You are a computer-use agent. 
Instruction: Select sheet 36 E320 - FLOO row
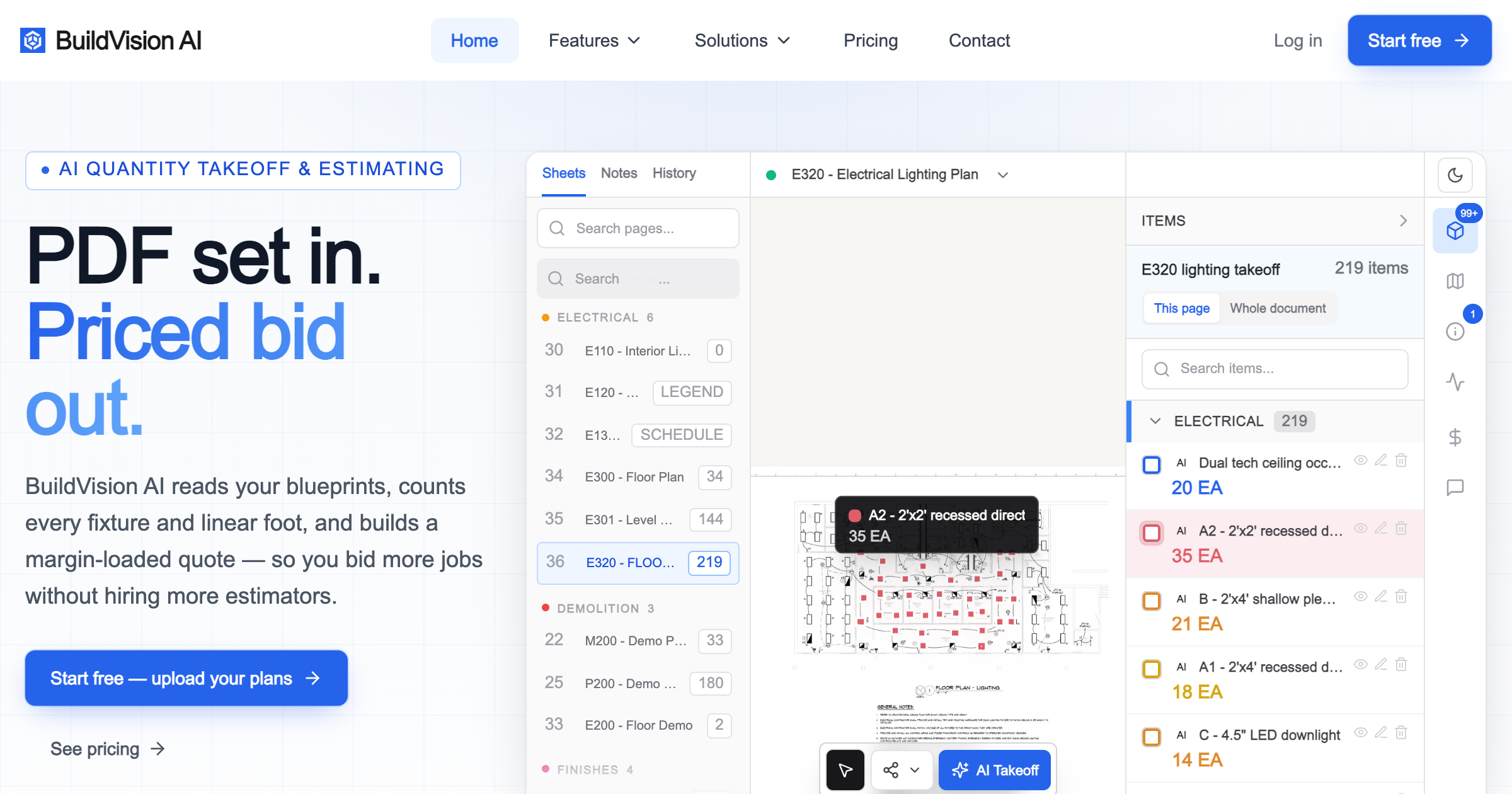click(638, 563)
